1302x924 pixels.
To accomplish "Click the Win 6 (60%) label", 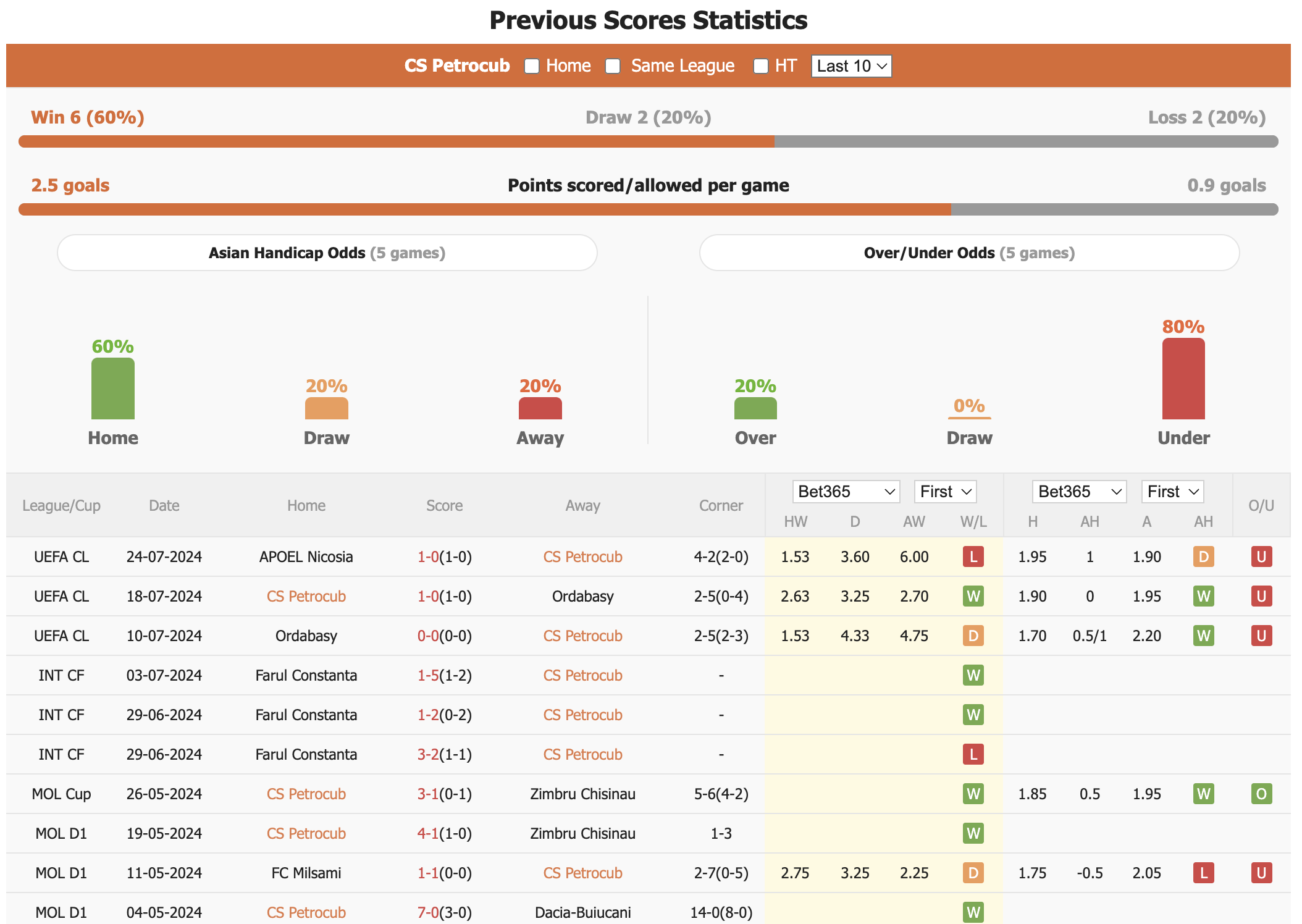I will 88,117.
